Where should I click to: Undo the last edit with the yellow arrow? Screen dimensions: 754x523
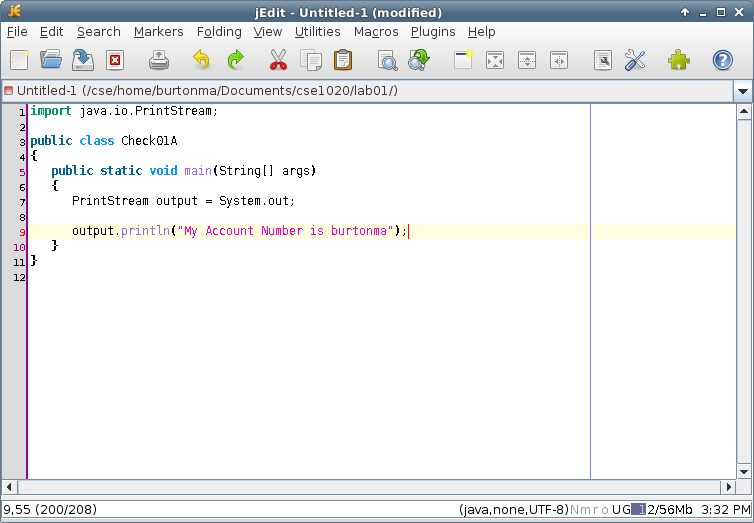(x=201, y=61)
